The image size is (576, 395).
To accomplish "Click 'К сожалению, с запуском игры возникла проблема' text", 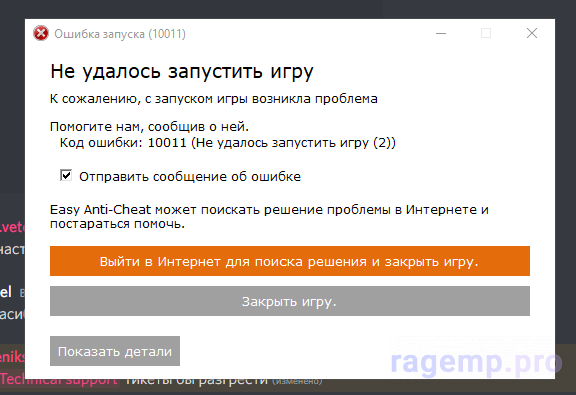I will point(214,99).
